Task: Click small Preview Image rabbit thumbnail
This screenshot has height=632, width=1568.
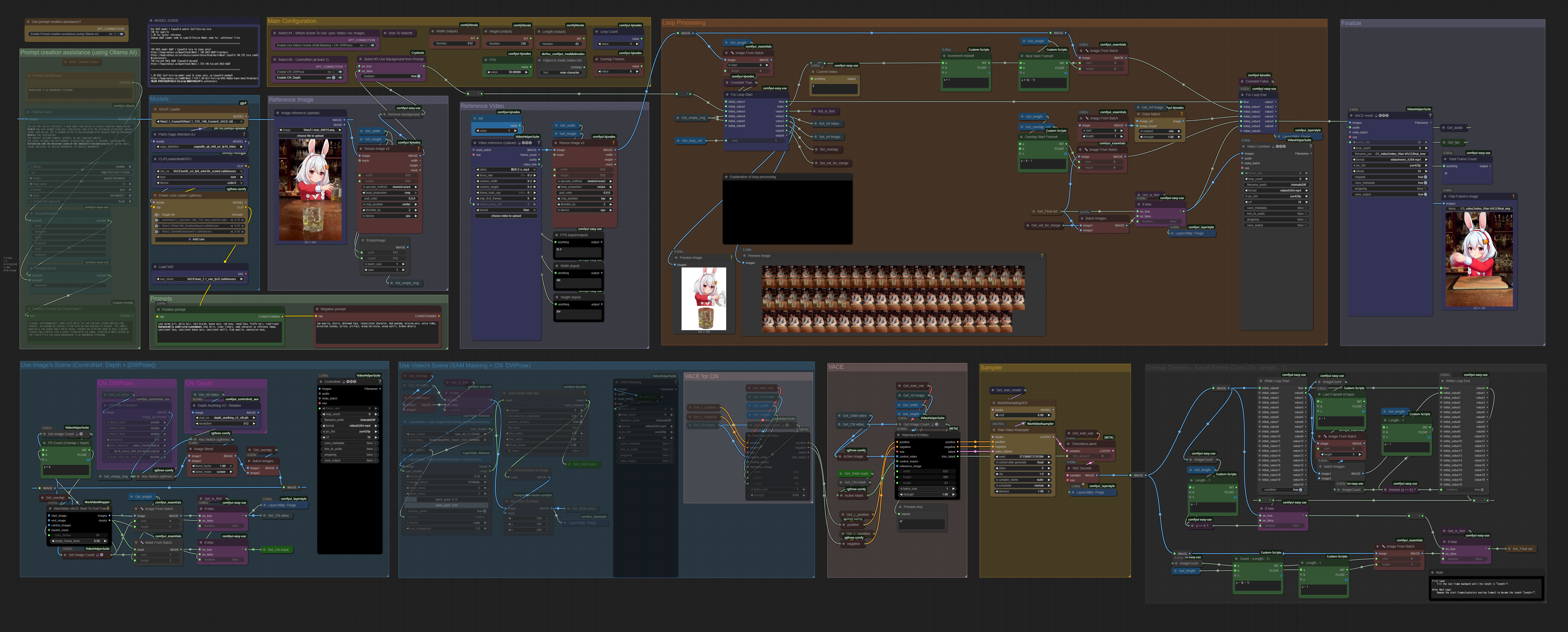Action: pos(704,299)
